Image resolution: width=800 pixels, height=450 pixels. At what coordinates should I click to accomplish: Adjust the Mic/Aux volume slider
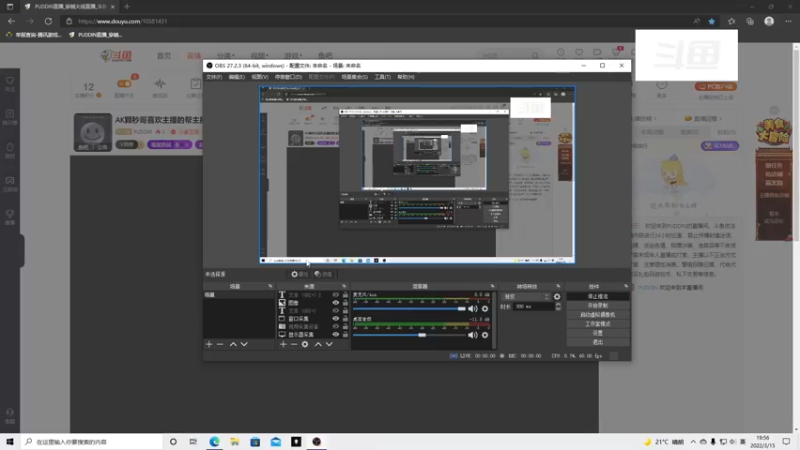(x=410, y=309)
